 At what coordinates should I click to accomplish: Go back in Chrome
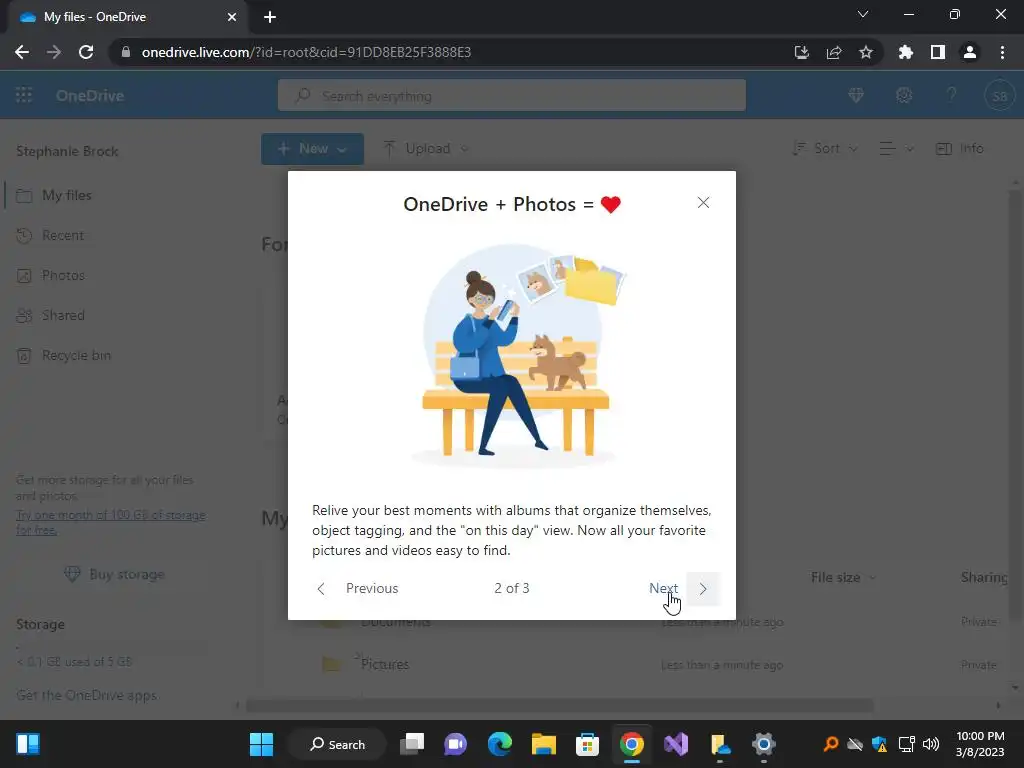point(22,52)
